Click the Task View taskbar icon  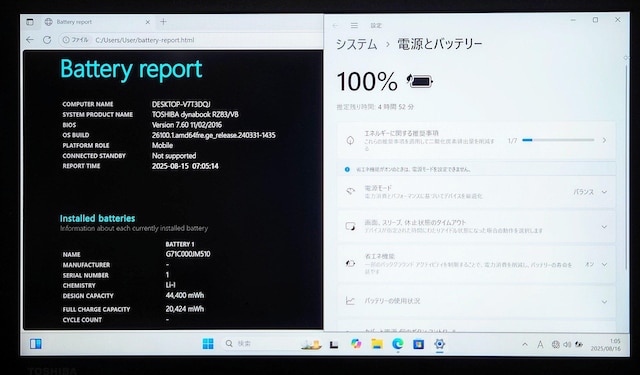[x=334, y=345]
